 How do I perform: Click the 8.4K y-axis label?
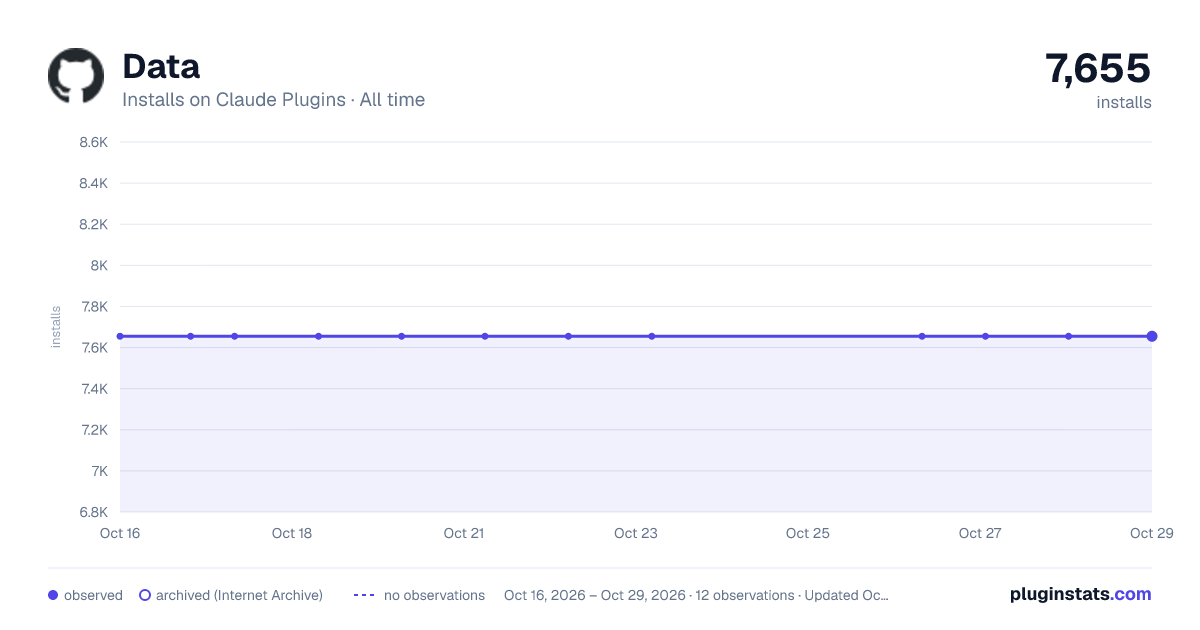pos(93,183)
